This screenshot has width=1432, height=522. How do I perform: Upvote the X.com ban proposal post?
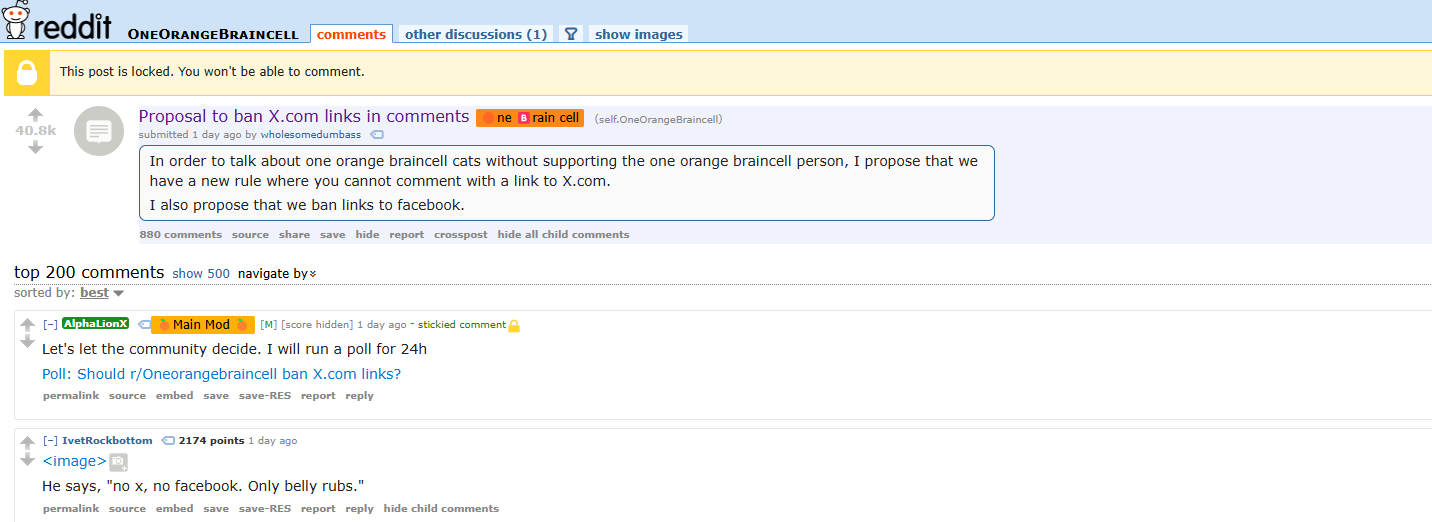click(35, 114)
